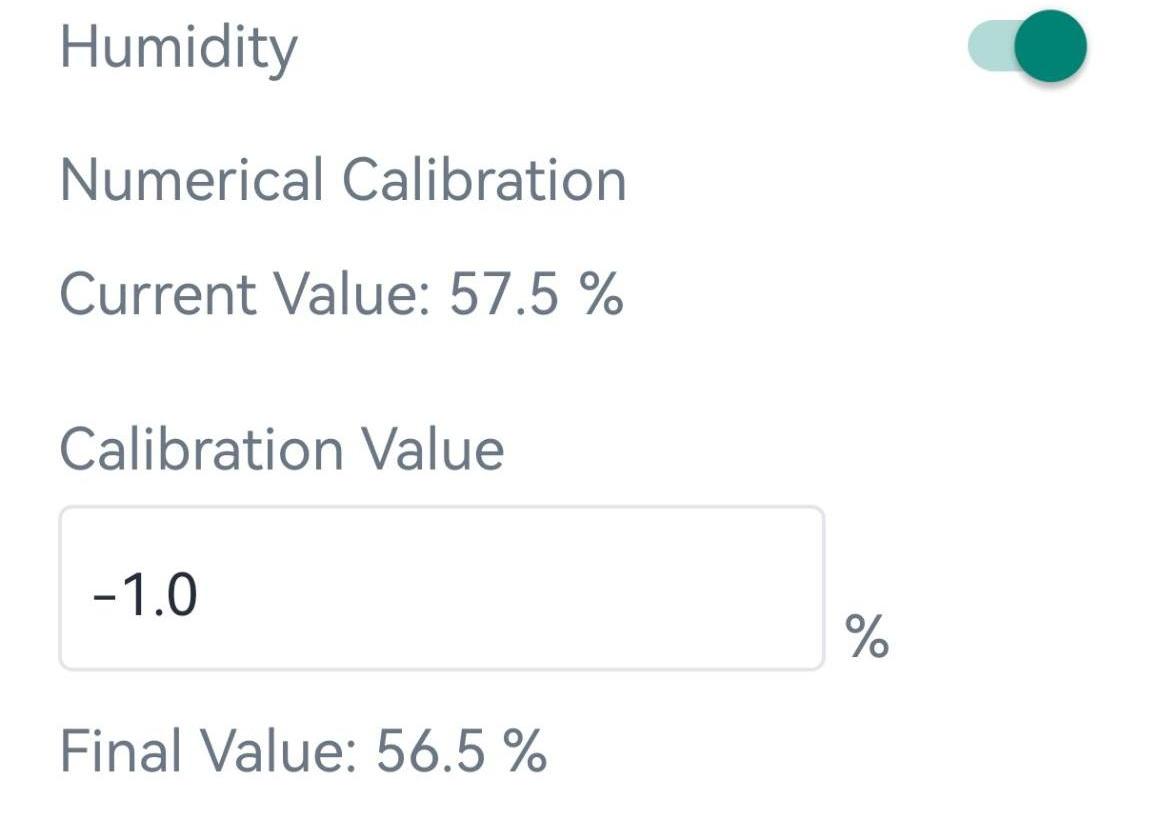The width and height of the screenshot is (1158, 820).
Task: Tap the 56.5 % final reading
Action: pos(461,751)
